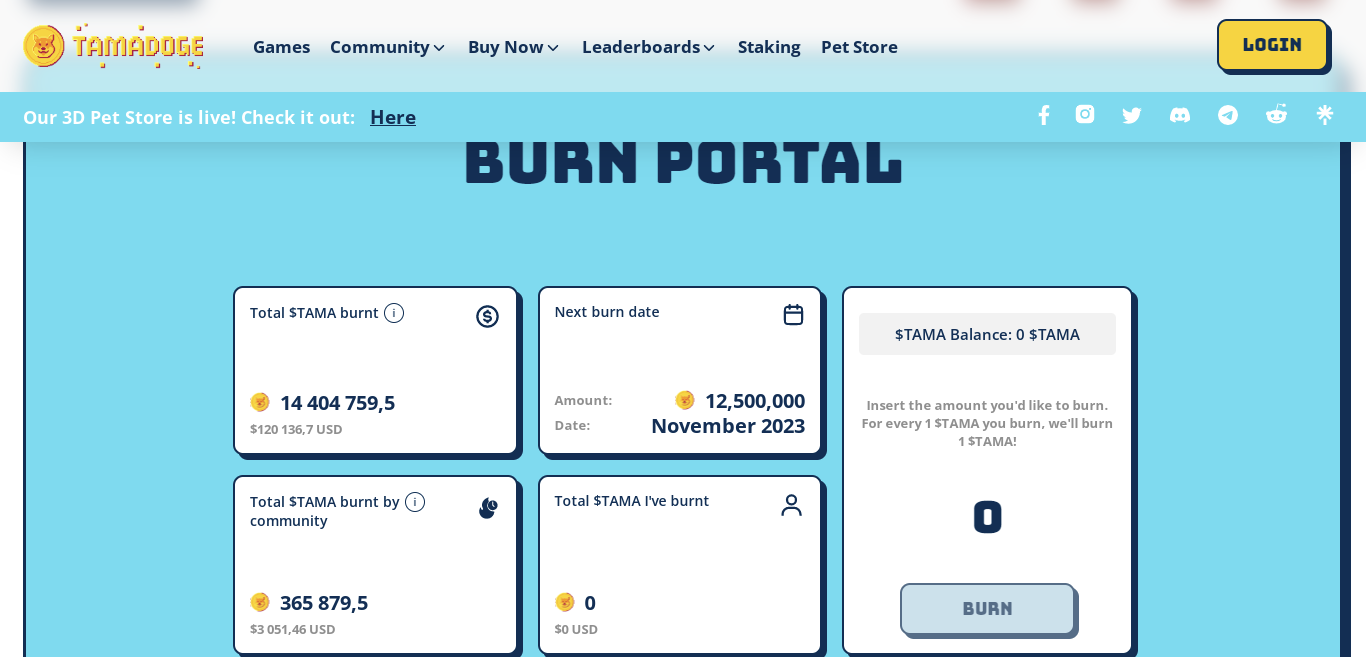The image size is (1366, 657).
Task: Click the BURN PORTAL heading
Action: tap(683, 161)
